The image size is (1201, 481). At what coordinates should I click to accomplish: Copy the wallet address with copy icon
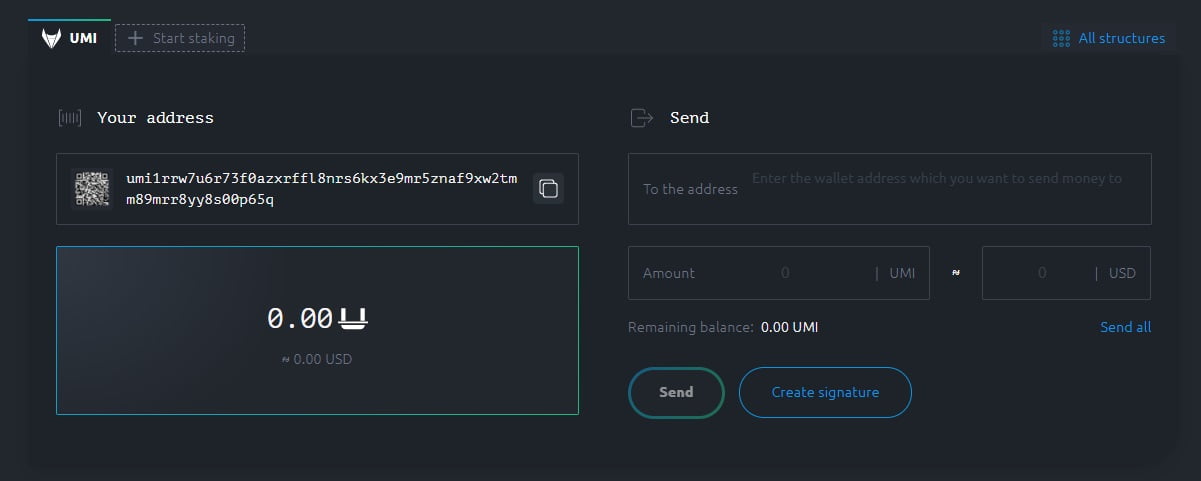tap(547, 188)
